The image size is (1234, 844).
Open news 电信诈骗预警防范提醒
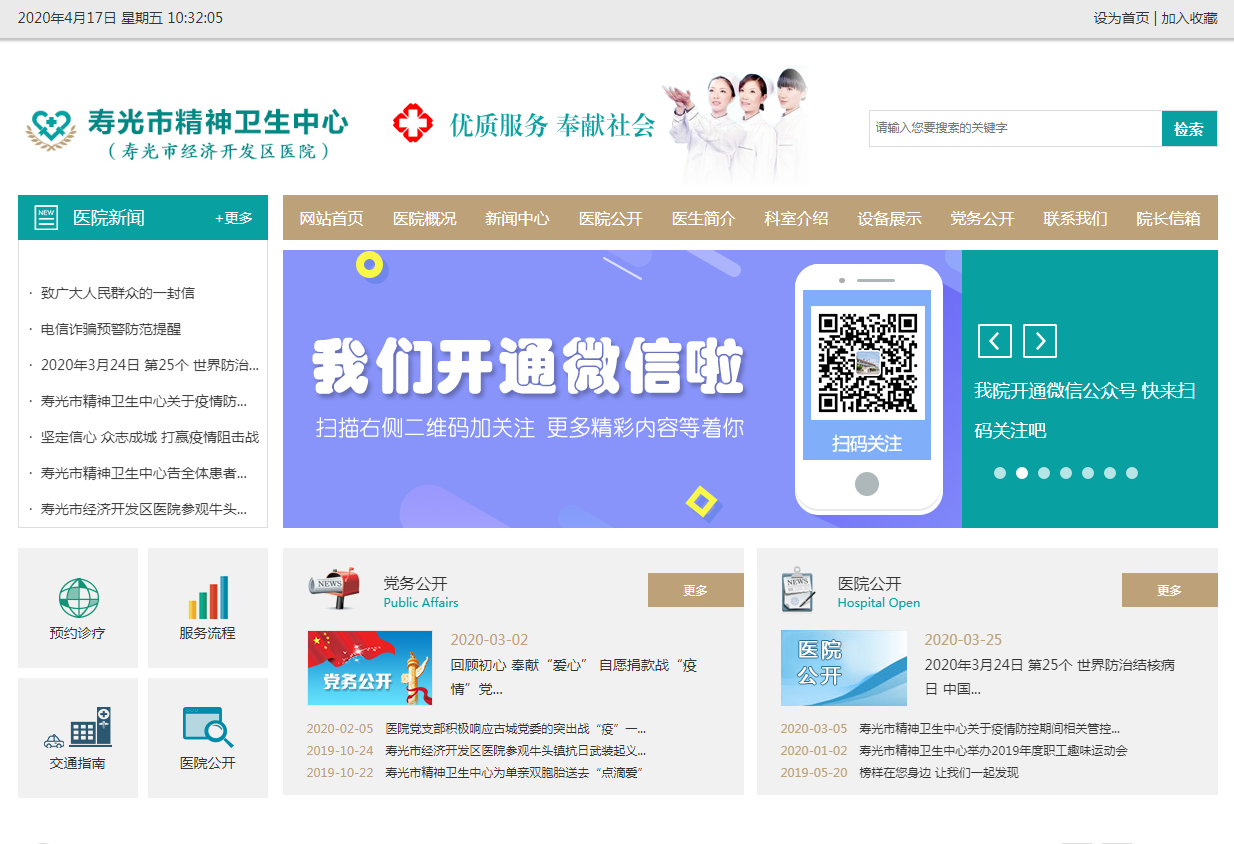tap(111, 329)
